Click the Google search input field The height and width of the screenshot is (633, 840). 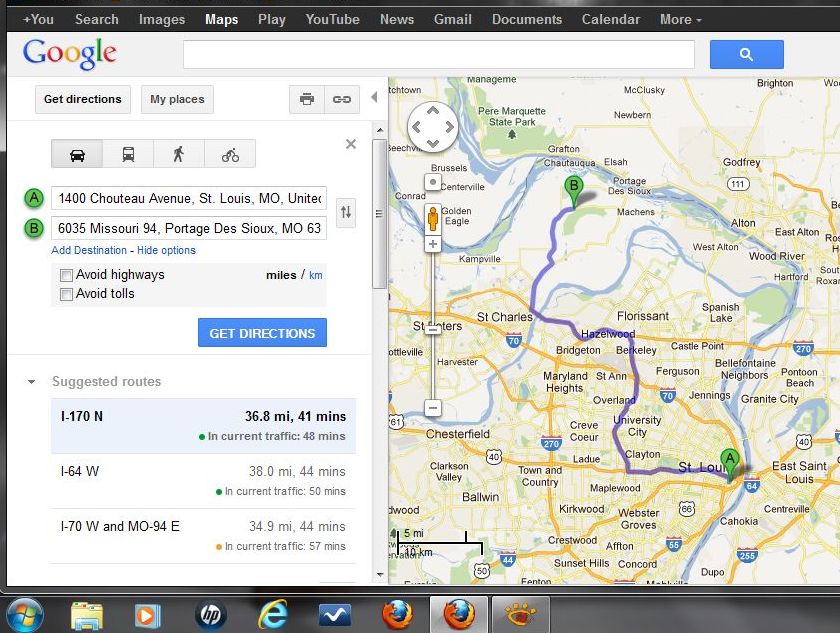tap(439, 54)
